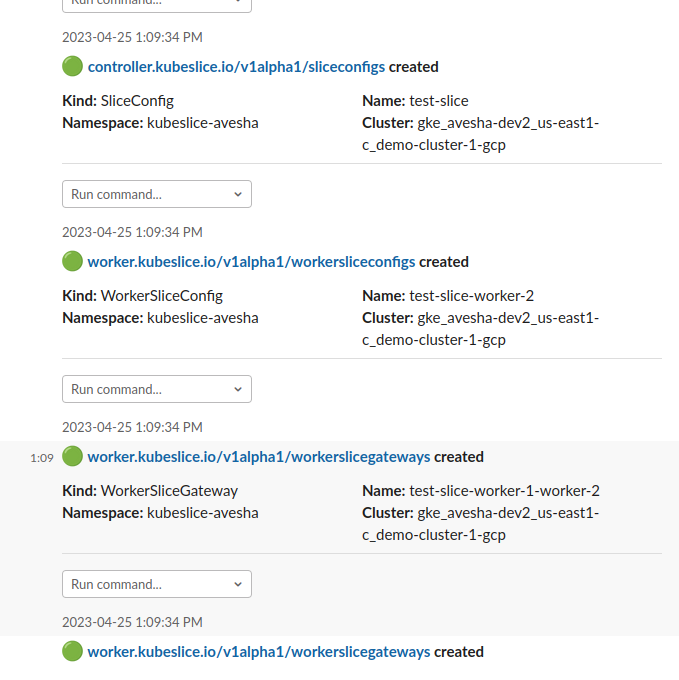Open the bottom-most workerslicegateways link
679x680 pixels.
(259, 652)
